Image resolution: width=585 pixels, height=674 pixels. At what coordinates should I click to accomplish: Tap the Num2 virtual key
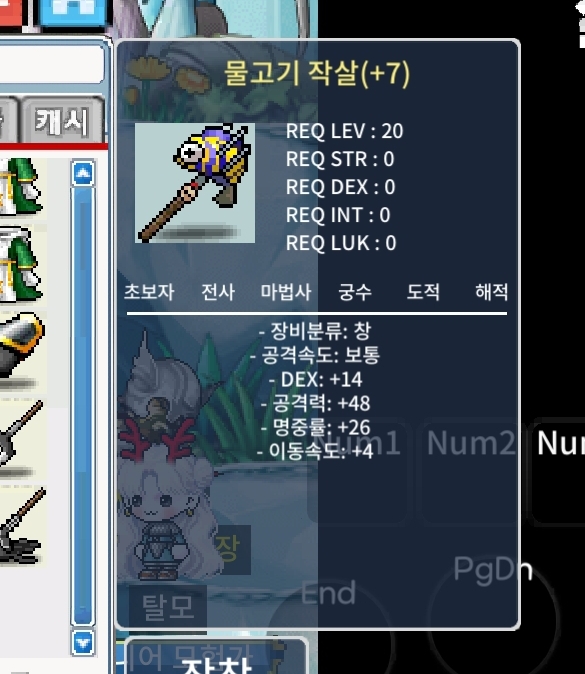[470, 471]
